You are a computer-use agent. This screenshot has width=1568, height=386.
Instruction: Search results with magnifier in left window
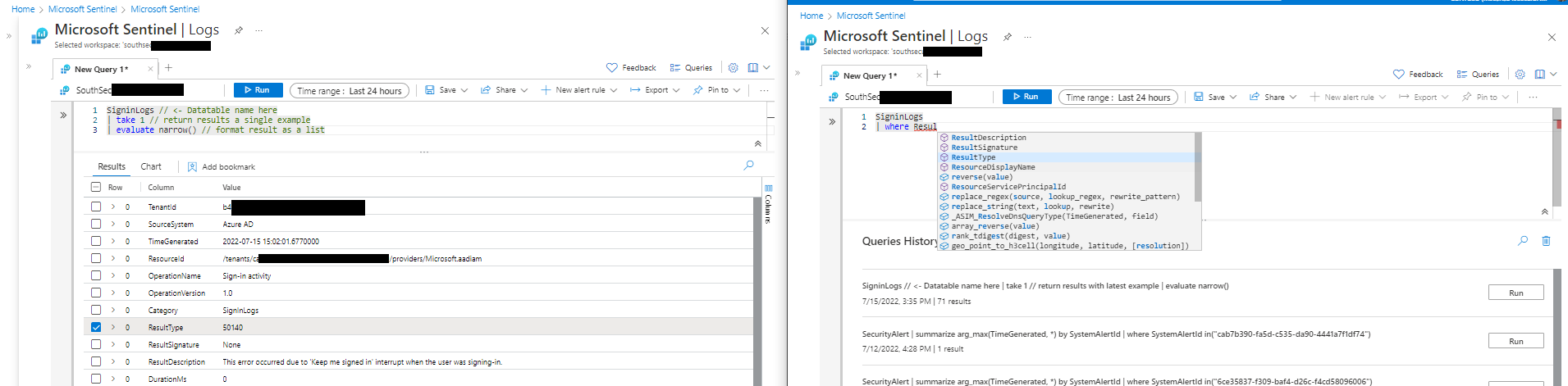tap(748, 166)
